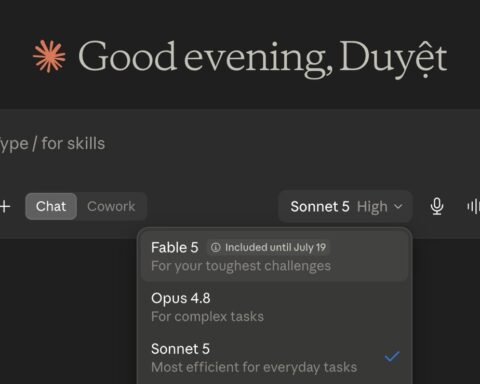Click the orange Claude starburst logo
Image resolution: width=480 pixels, height=384 pixels.
tap(49, 56)
